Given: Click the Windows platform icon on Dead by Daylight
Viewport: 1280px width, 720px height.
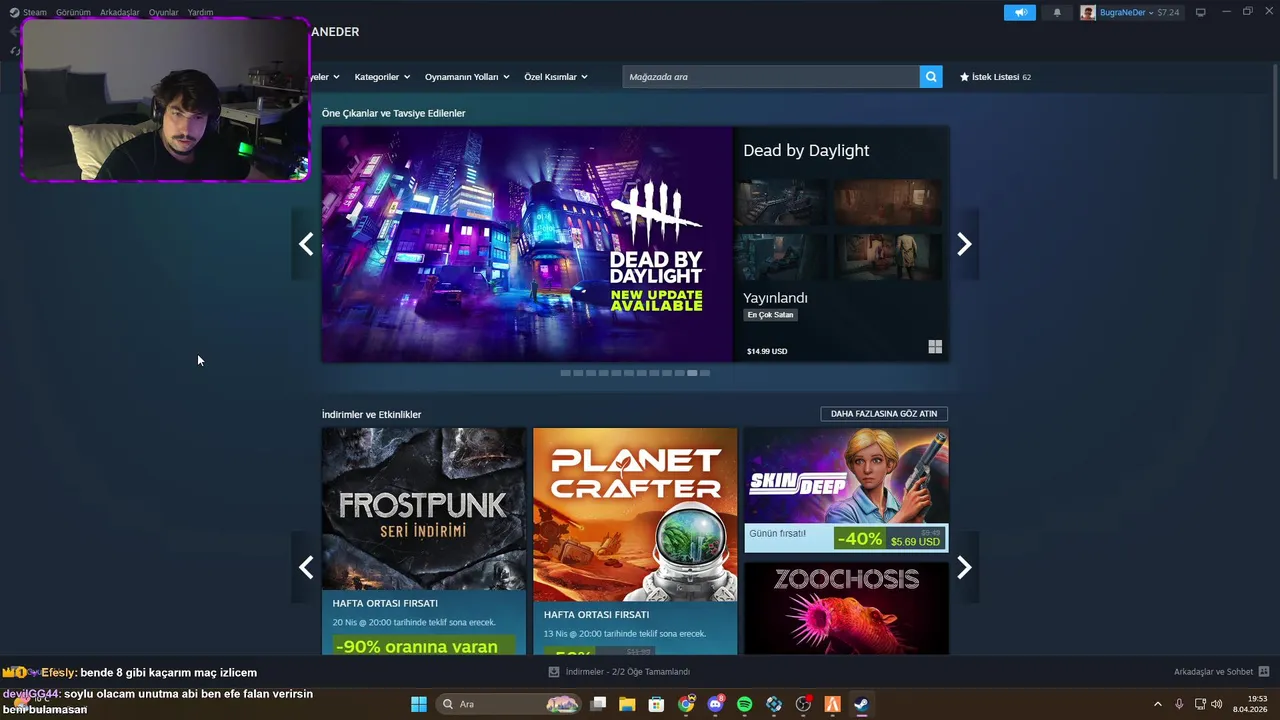Looking at the screenshot, I should click(935, 347).
